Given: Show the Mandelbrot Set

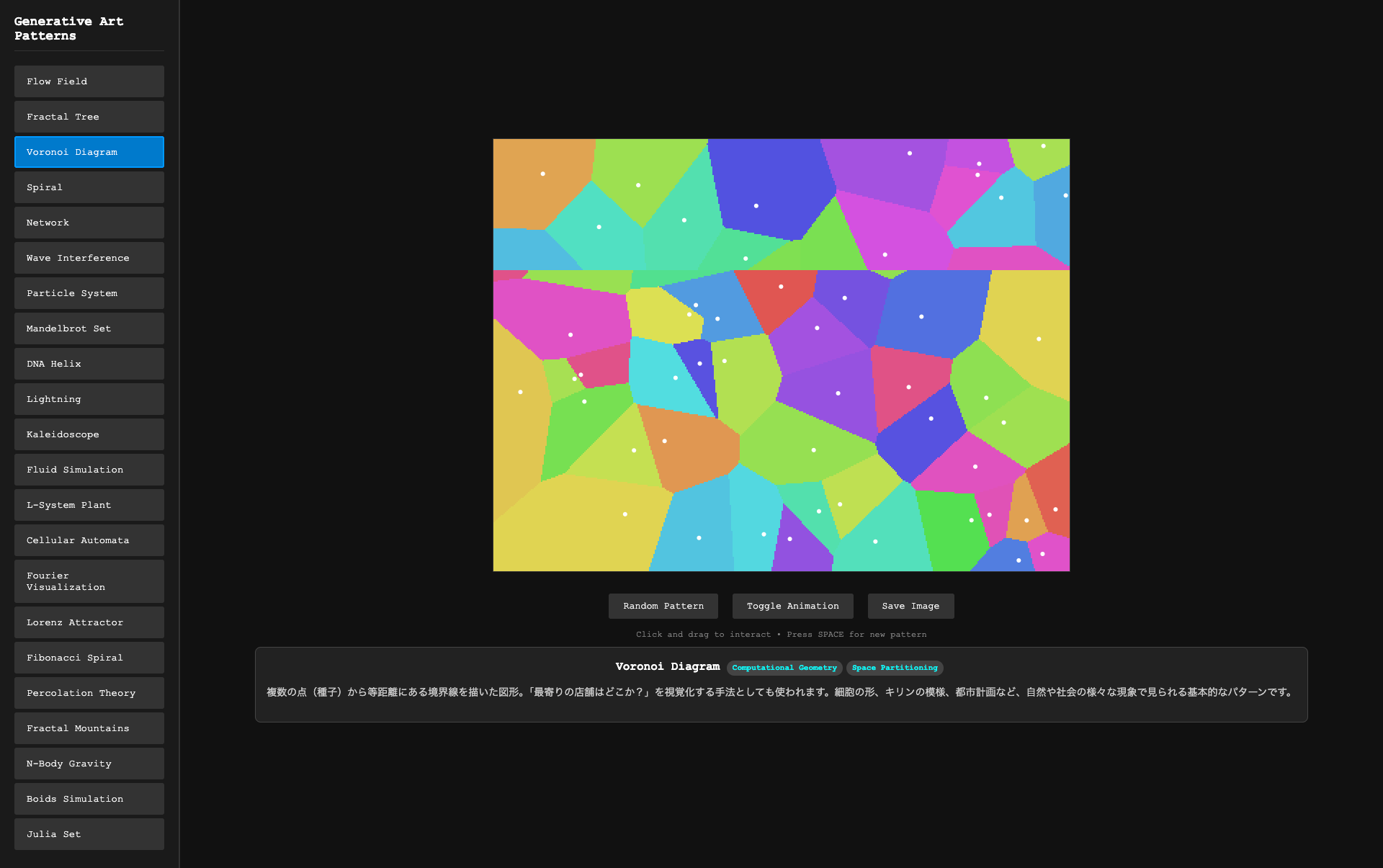Looking at the screenshot, I should (x=89, y=328).
